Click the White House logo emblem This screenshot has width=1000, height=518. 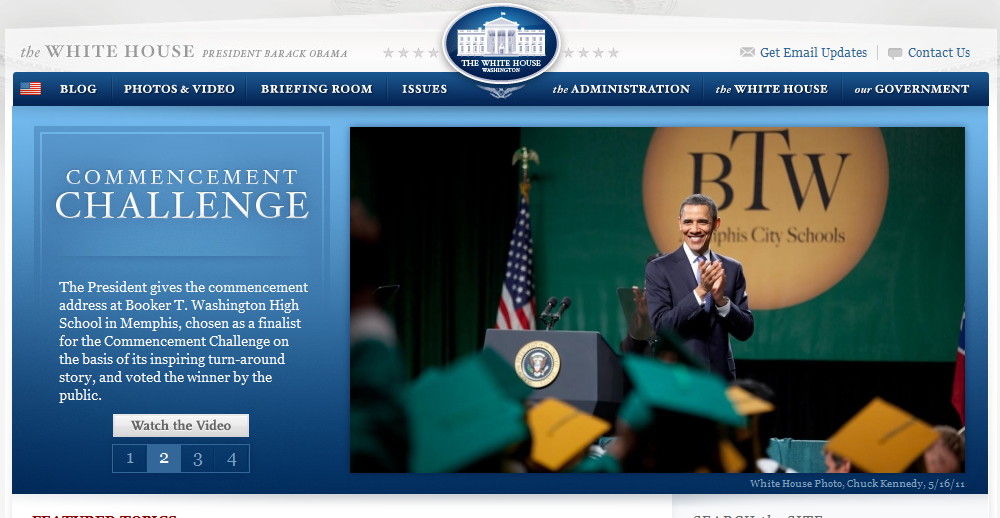tap(501, 45)
